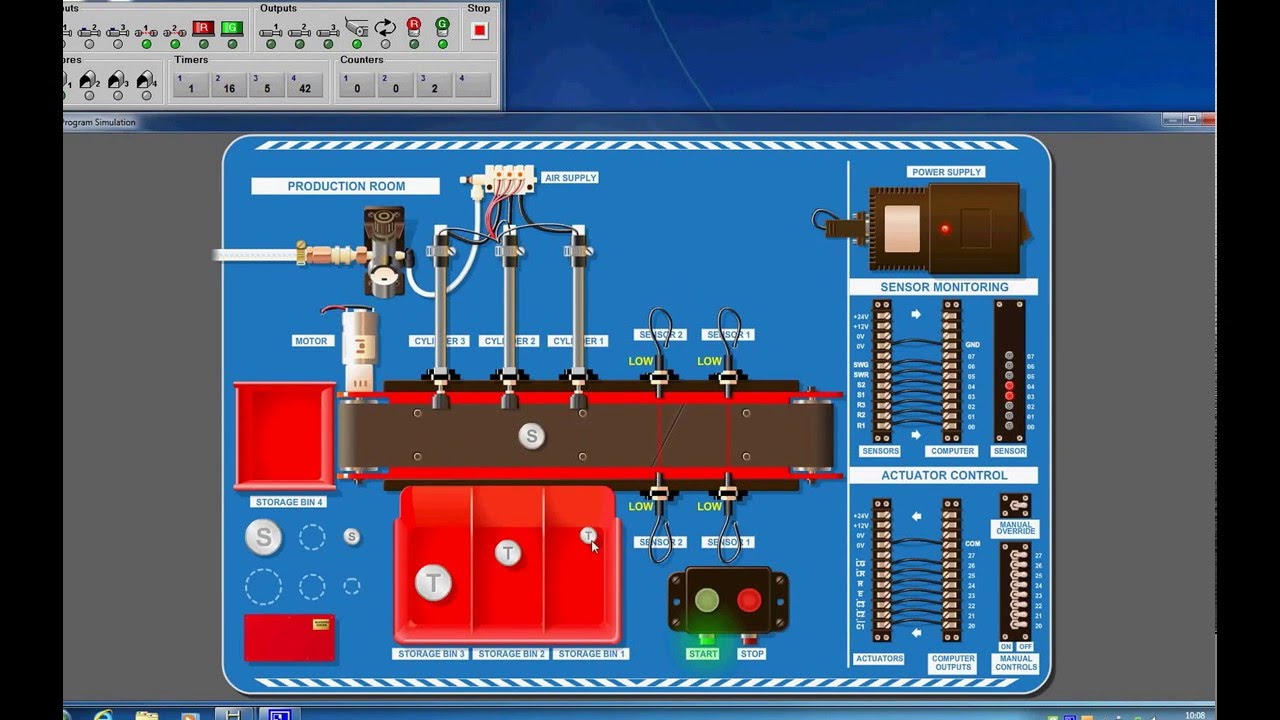The height and width of the screenshot is (720, 1280).
Task: Click the Outputs cylinder 3 icon
Action: pyautogui.click(x=328, y=30)
